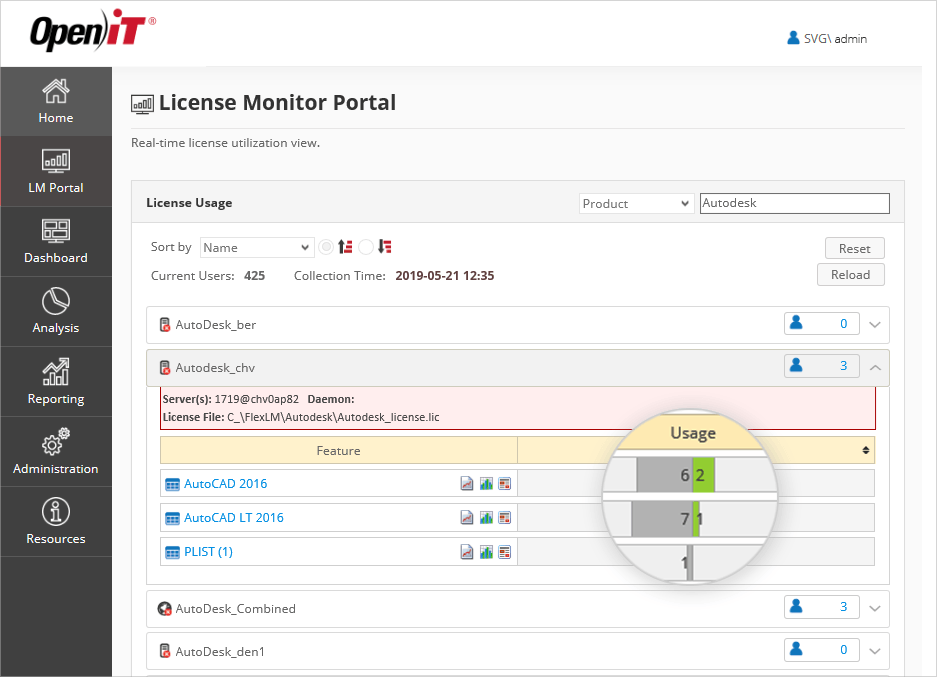Screen dimensions: 937x677
Task: Click the SVG\ admin user account
Action: (x=827, y=38)
